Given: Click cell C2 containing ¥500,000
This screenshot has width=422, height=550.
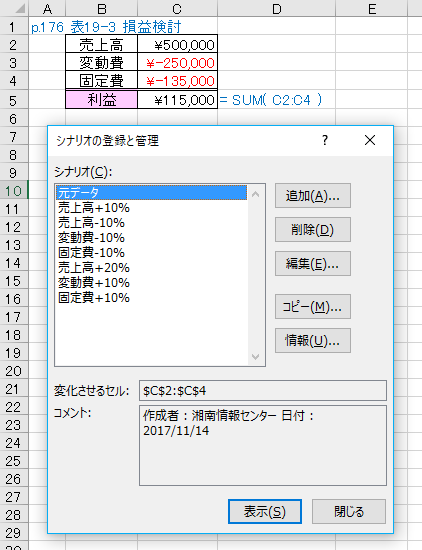Looking at the screenshot, I should (x=177, y=45).
